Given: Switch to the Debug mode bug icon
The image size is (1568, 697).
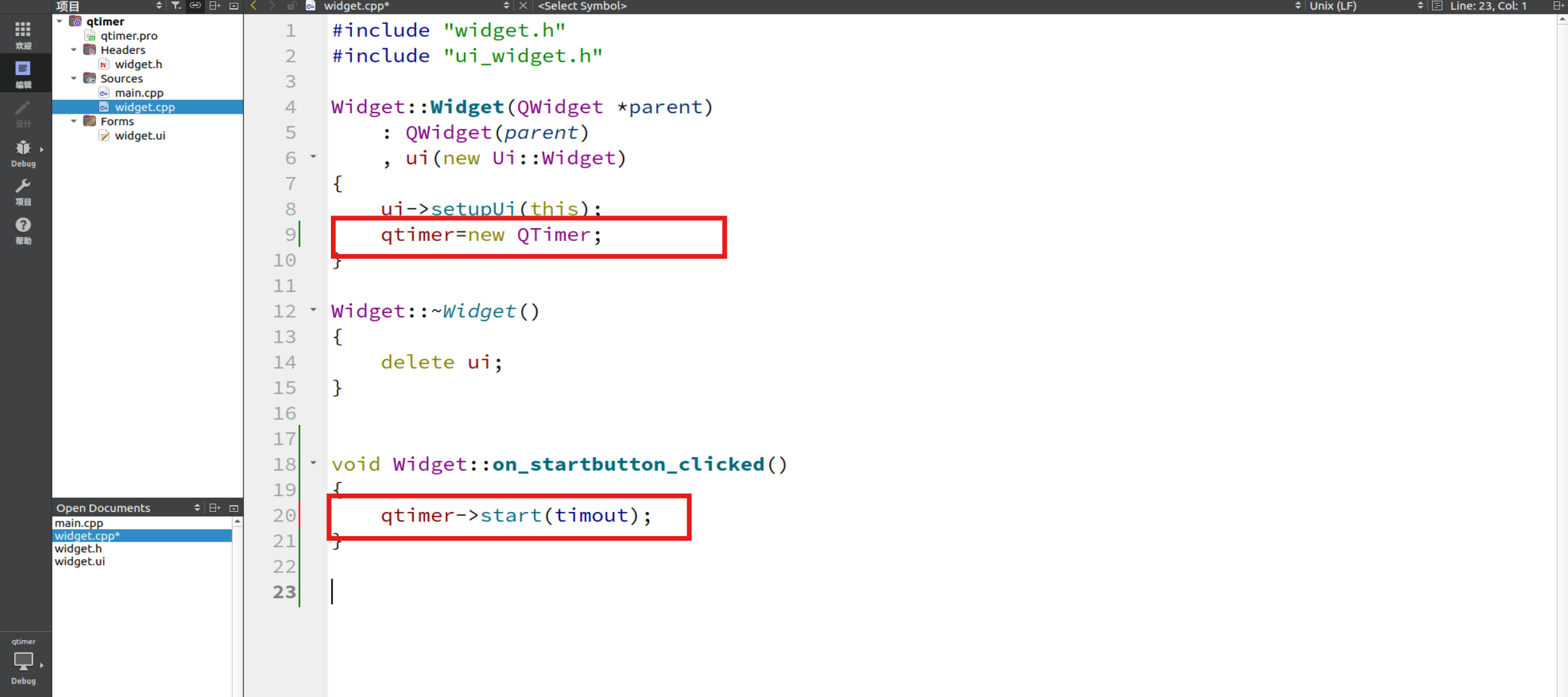Looking at the screenshot, I should click(23, 149).
